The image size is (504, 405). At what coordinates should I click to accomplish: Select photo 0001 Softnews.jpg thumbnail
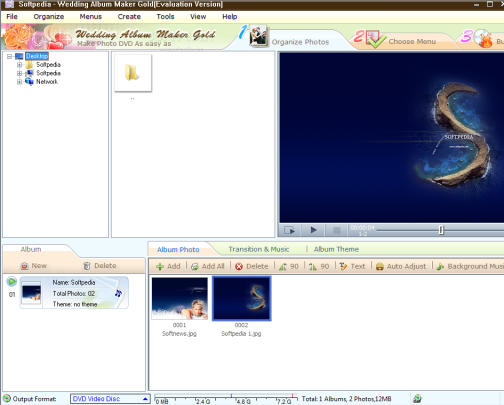(x=179, y=298)
